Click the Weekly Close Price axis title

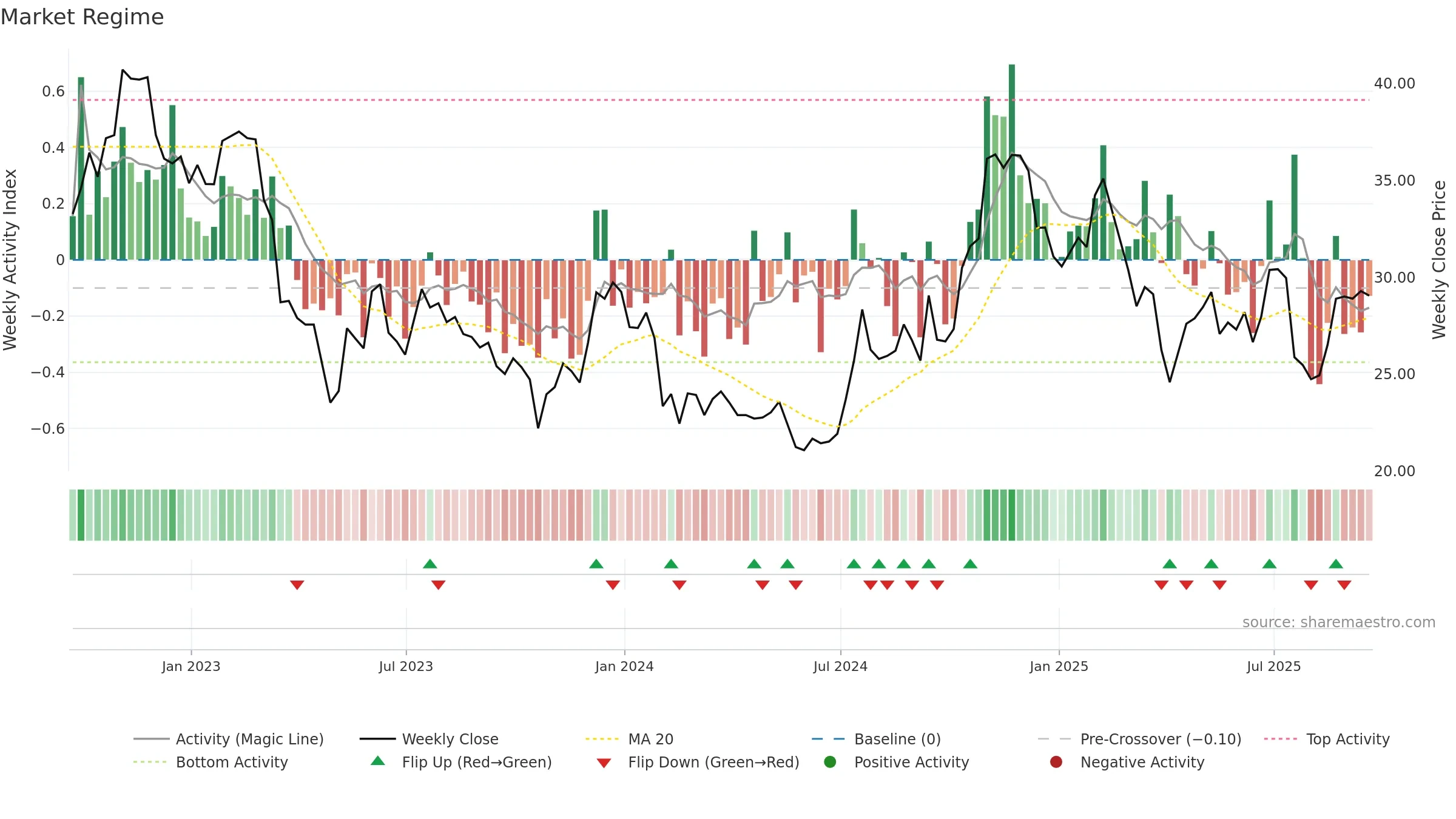coord(1439,260)
